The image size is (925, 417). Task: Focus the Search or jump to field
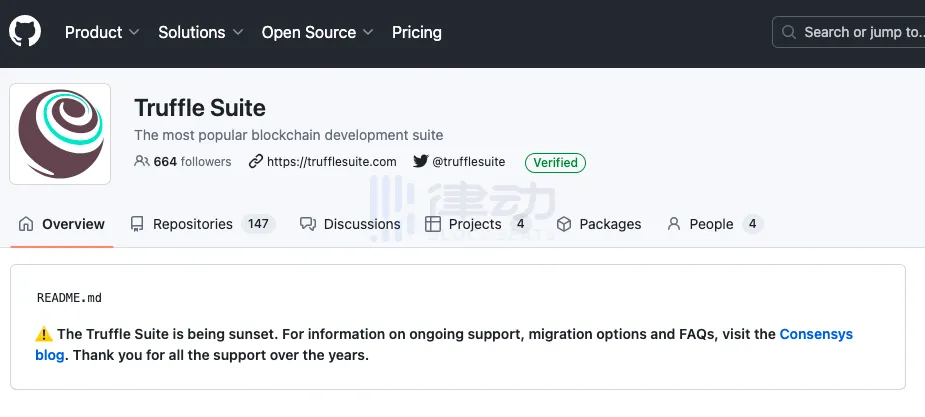click(848, 32)
